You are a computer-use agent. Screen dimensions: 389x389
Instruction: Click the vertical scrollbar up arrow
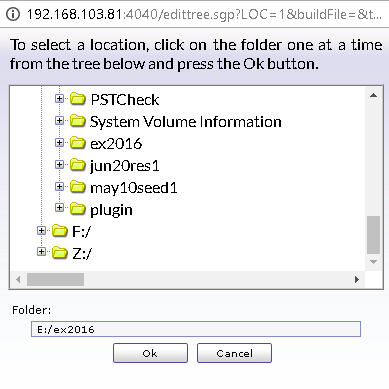pyautogui.click(x=373, y=96)
